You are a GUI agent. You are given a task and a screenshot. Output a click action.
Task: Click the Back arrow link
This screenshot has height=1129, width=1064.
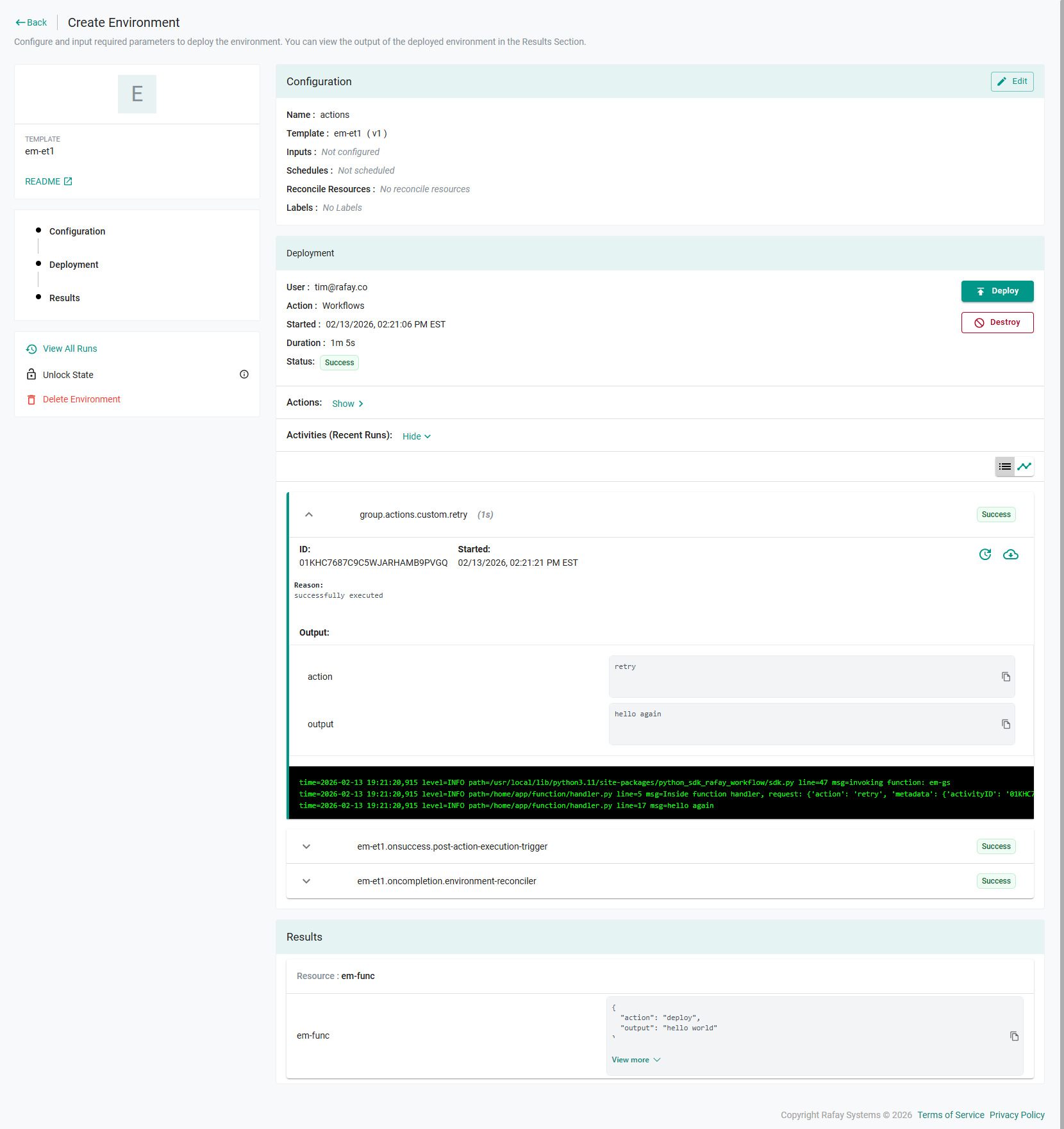click(x=31, y=22)
